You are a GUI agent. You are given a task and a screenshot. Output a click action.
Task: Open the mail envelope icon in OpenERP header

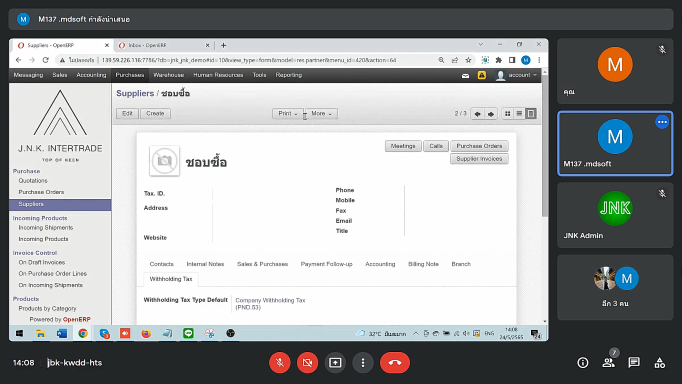(465, 76)
